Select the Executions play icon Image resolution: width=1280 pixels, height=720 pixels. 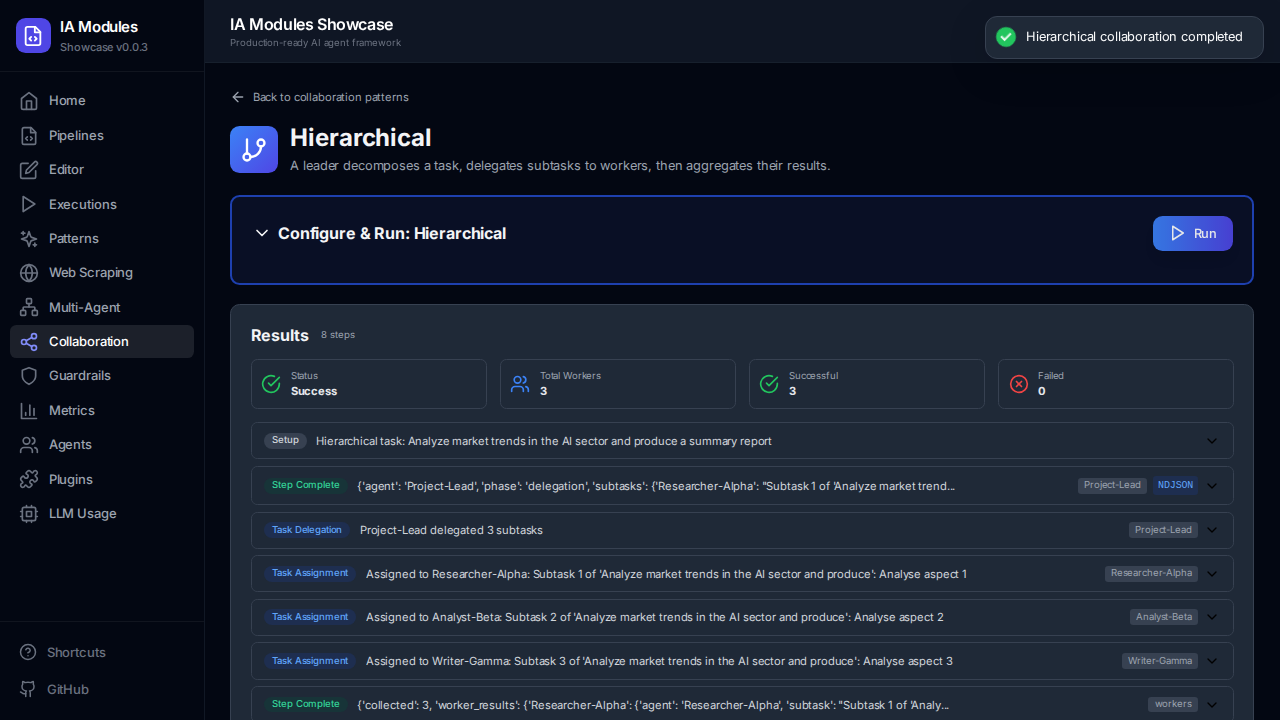30,204
